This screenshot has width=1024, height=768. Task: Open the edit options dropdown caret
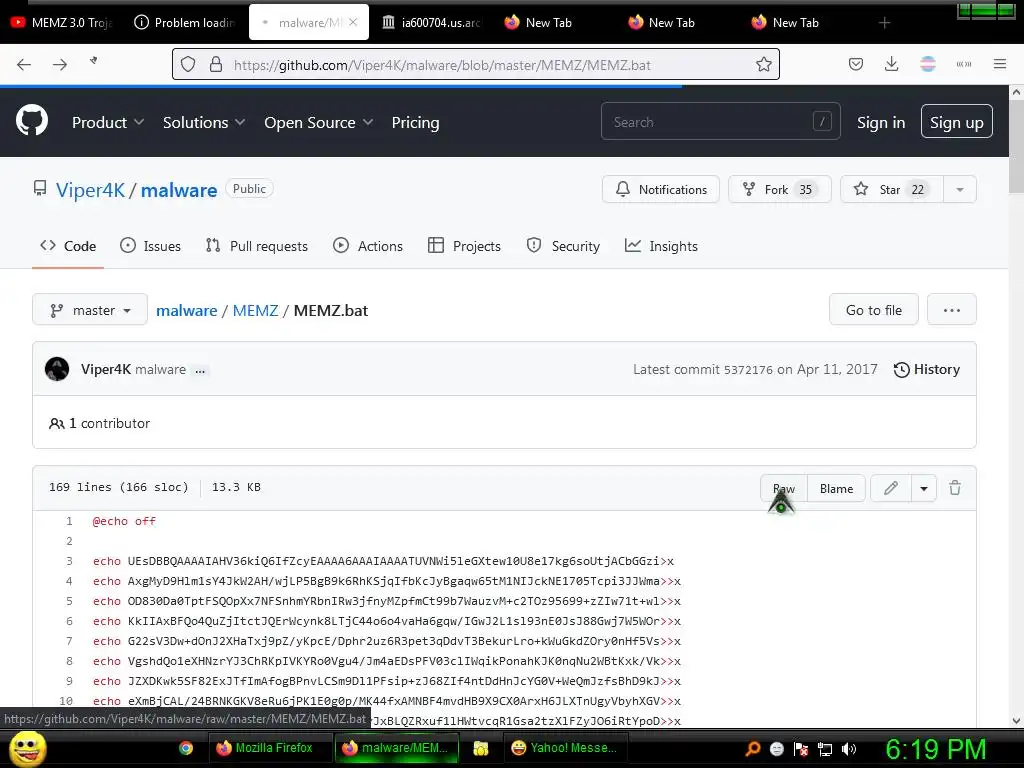point(923,488)
